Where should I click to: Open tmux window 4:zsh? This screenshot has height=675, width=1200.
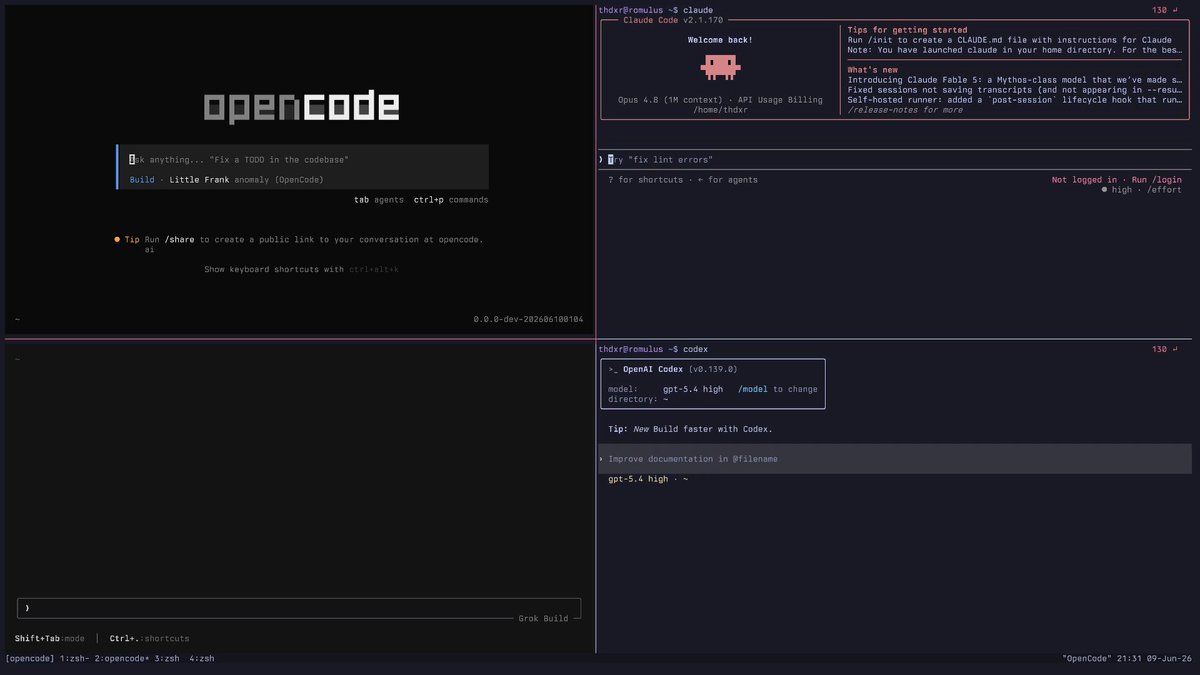pos(202,658)
